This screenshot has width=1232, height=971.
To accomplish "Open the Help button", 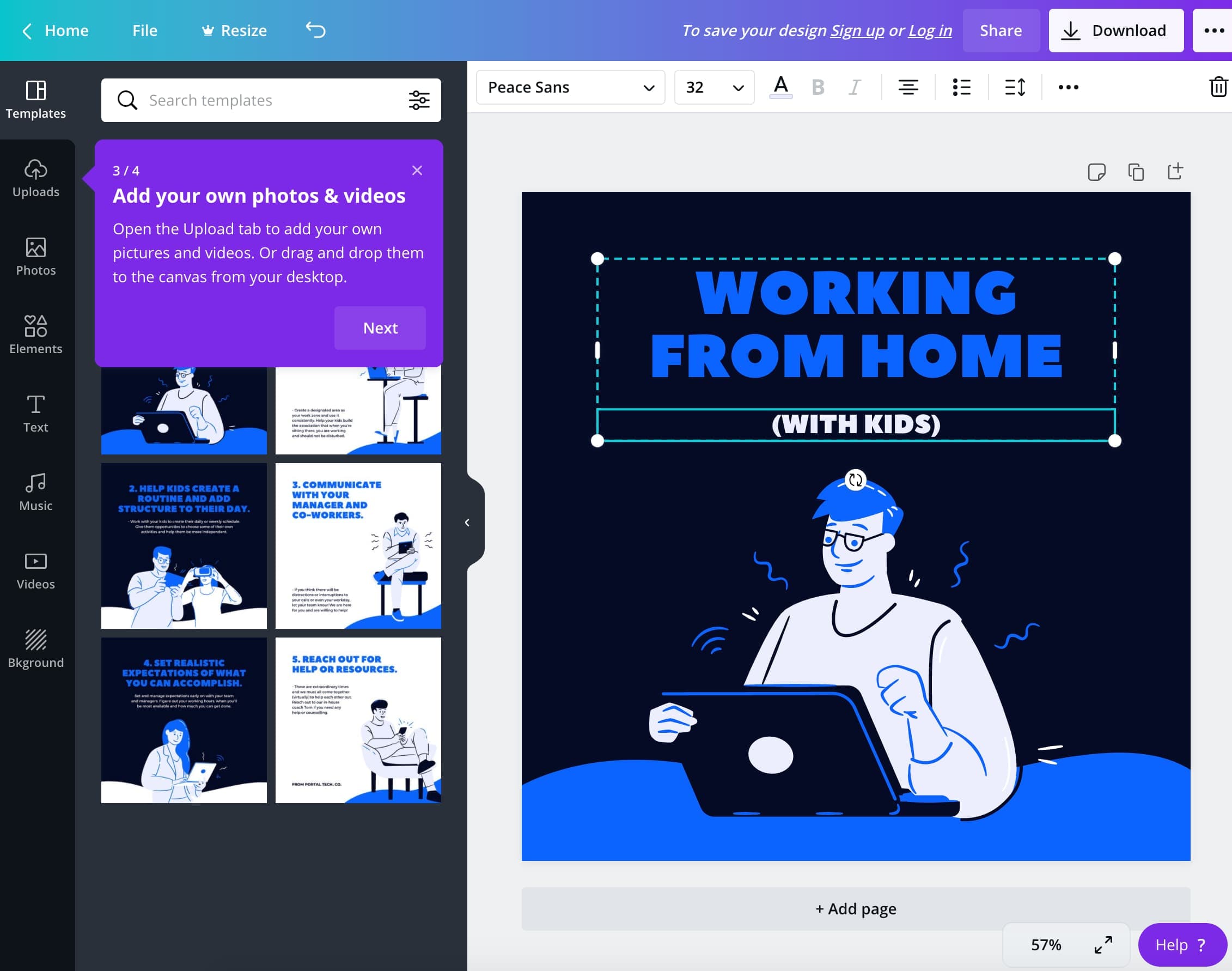I will tap(1181, 944).
